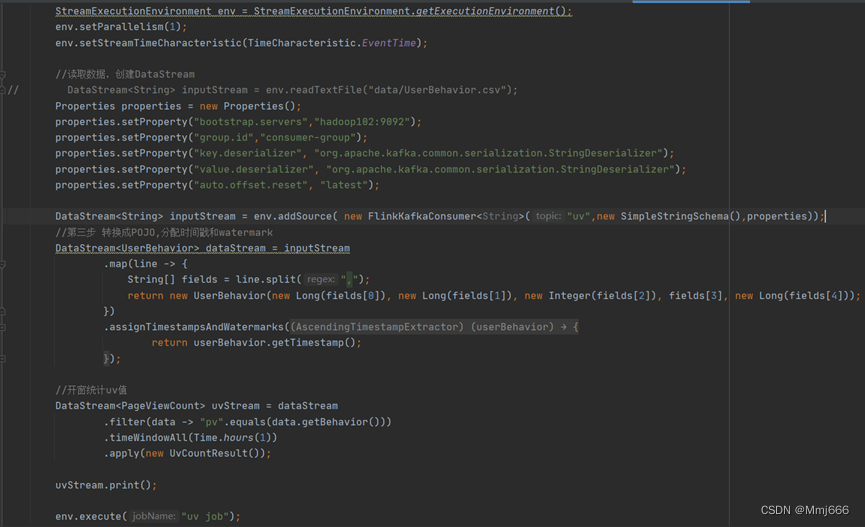Click fields[0] in the UserBehavior constructor
The width and height of the screenshot is (865, 527).
tap(353, 296)
